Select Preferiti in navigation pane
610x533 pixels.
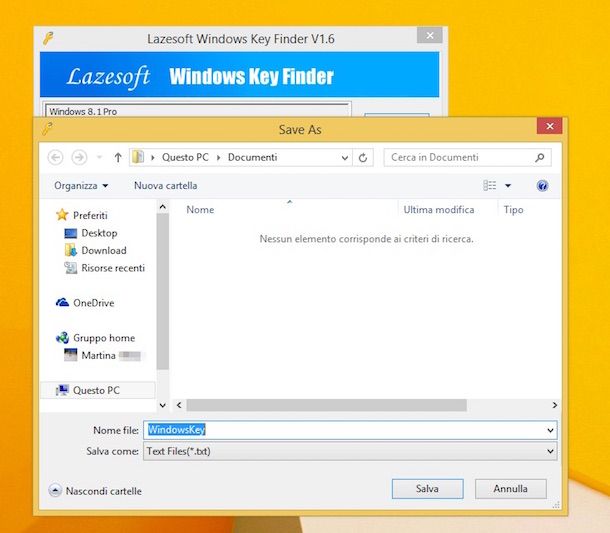(90, 215)
